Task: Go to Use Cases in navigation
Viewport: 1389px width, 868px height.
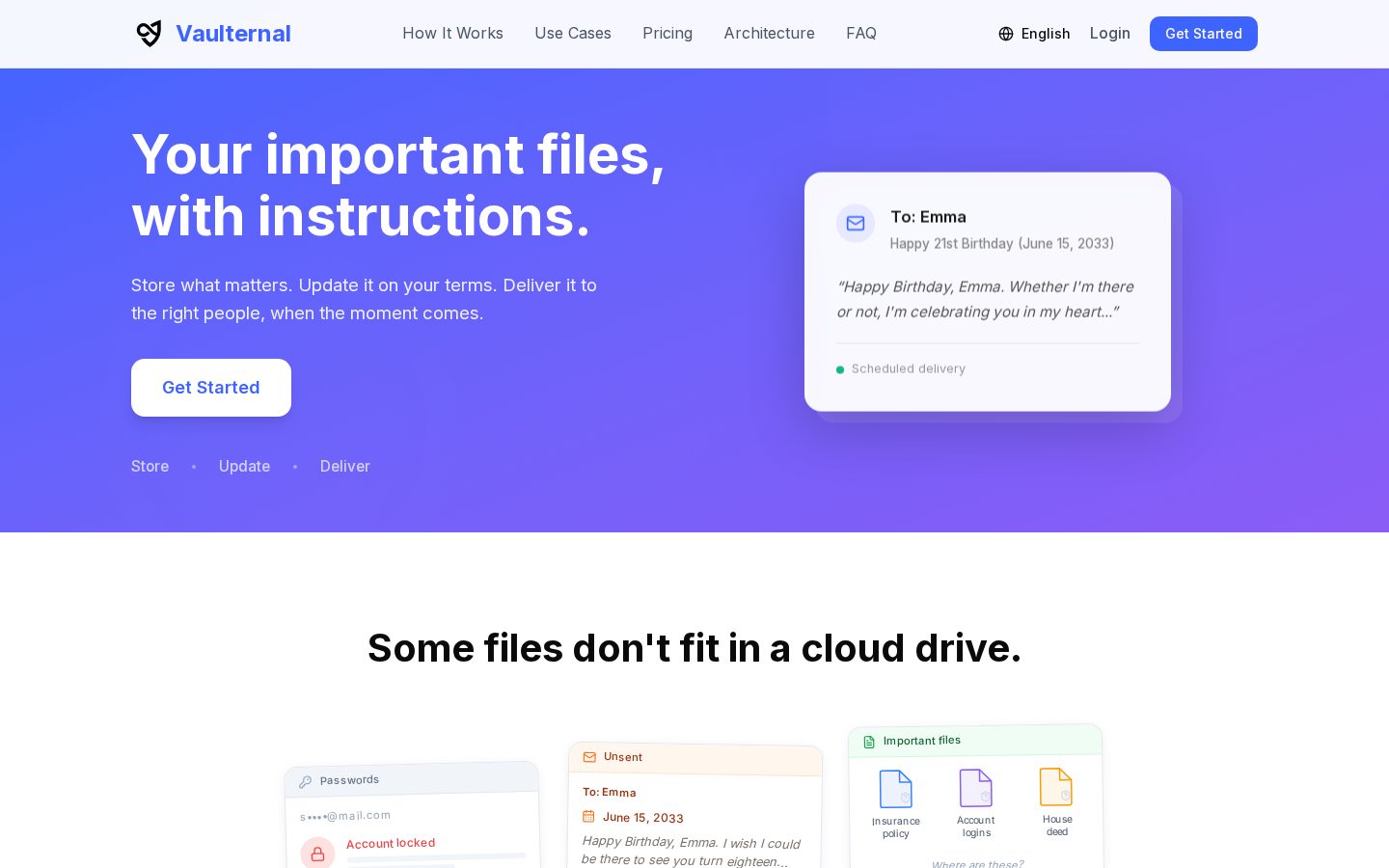Action: (x=573, y=34)
